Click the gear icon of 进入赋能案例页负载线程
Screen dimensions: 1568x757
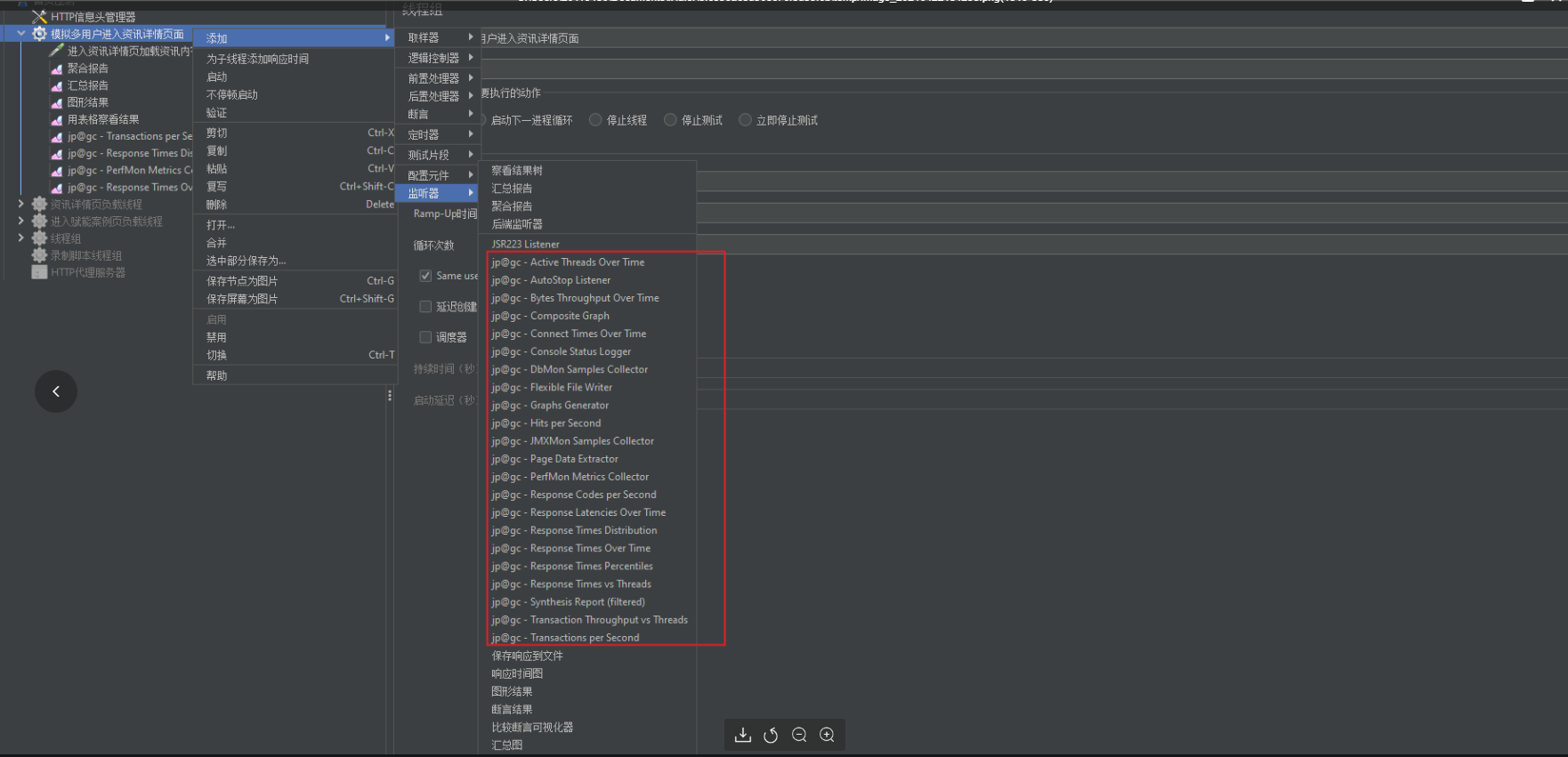40,221
